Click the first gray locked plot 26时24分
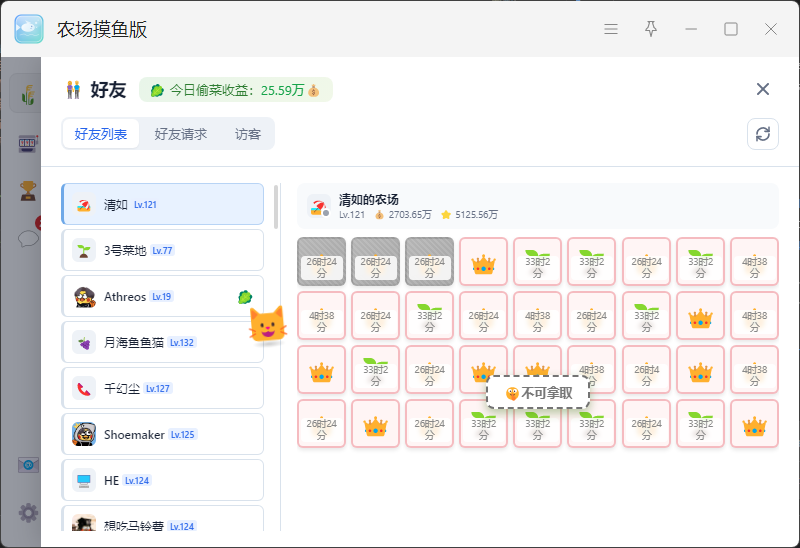Image resolution: width=800 pixels, height=548 pixels. tap(321, 262)
